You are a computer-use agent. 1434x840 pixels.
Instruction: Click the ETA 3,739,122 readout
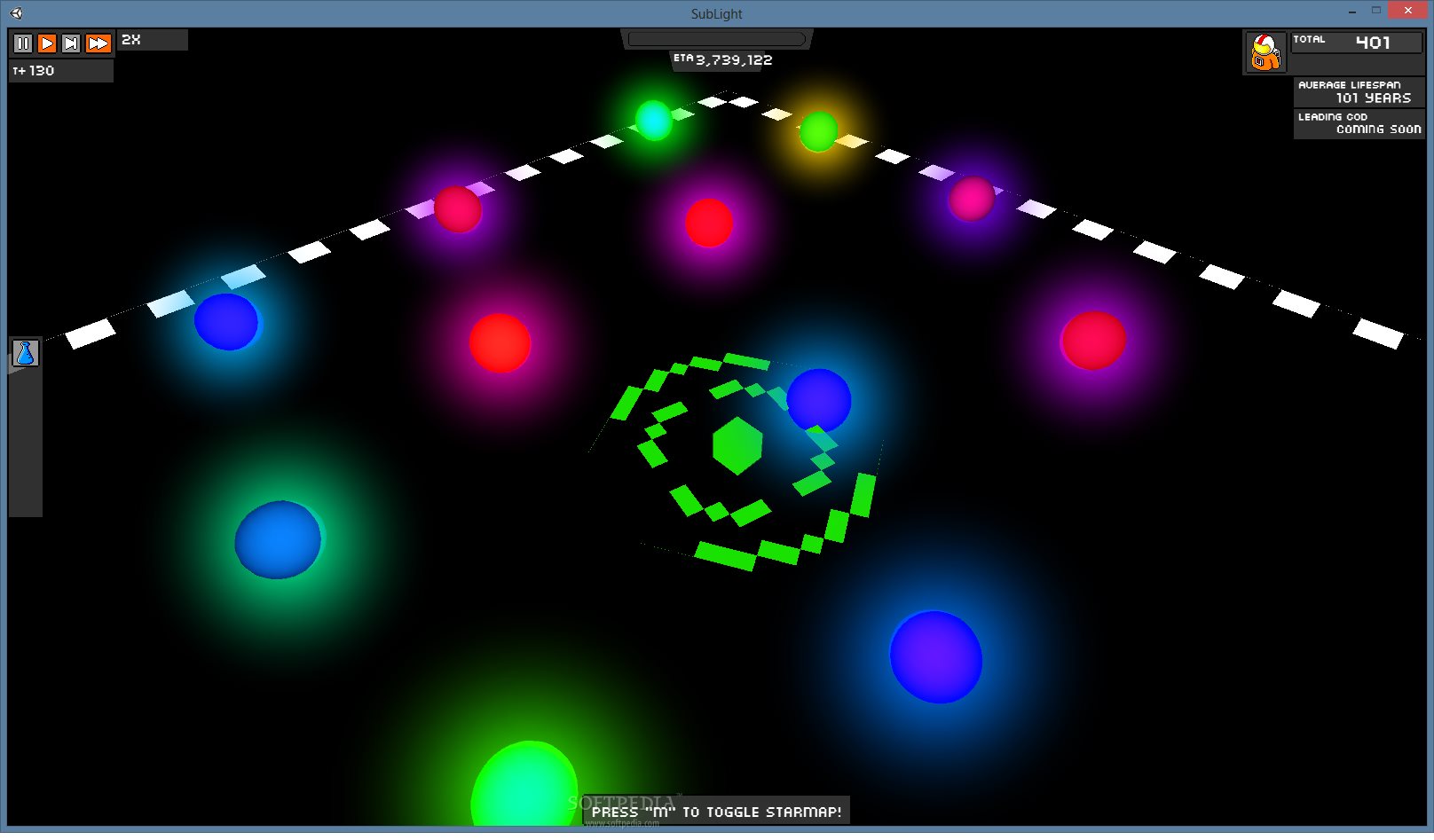pos(722,59)
